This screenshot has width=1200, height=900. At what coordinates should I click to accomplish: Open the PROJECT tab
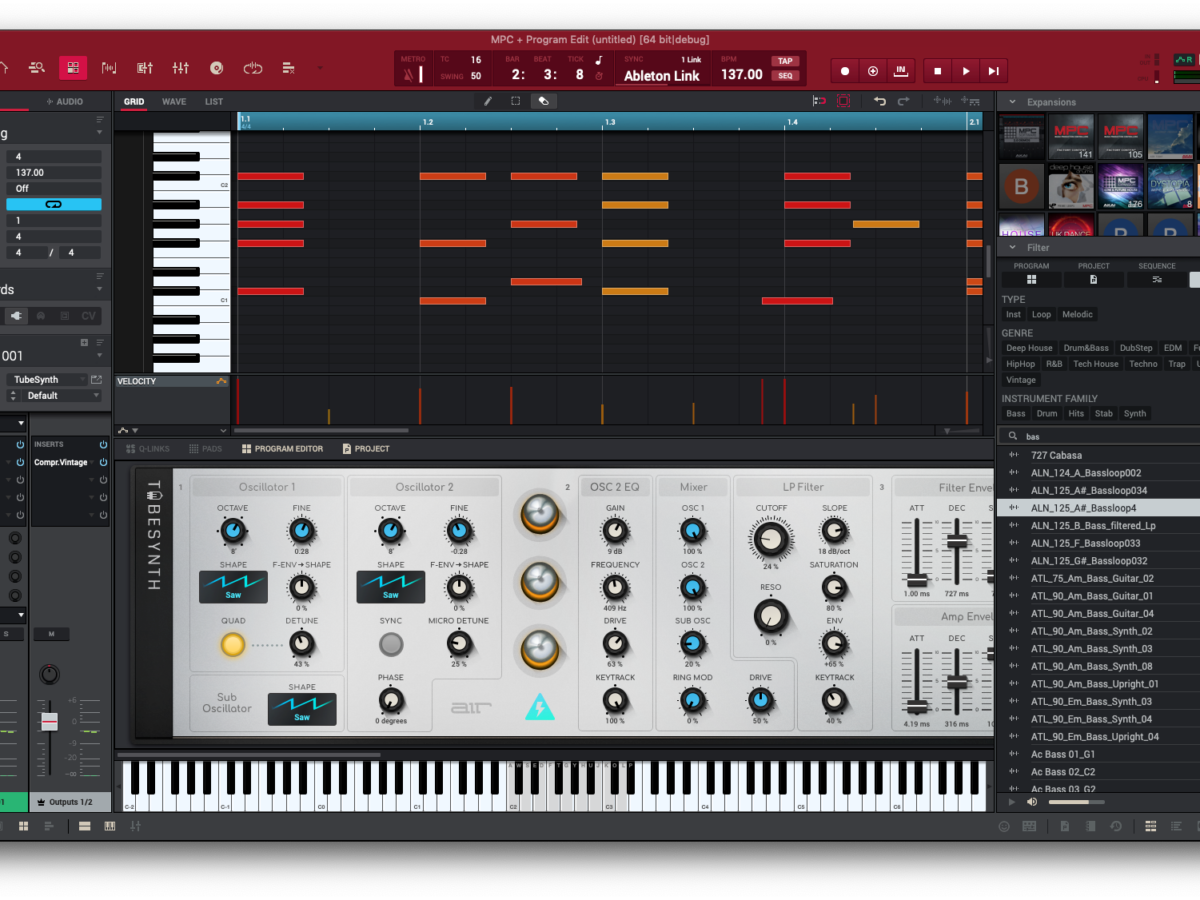[x=366, y=449]
